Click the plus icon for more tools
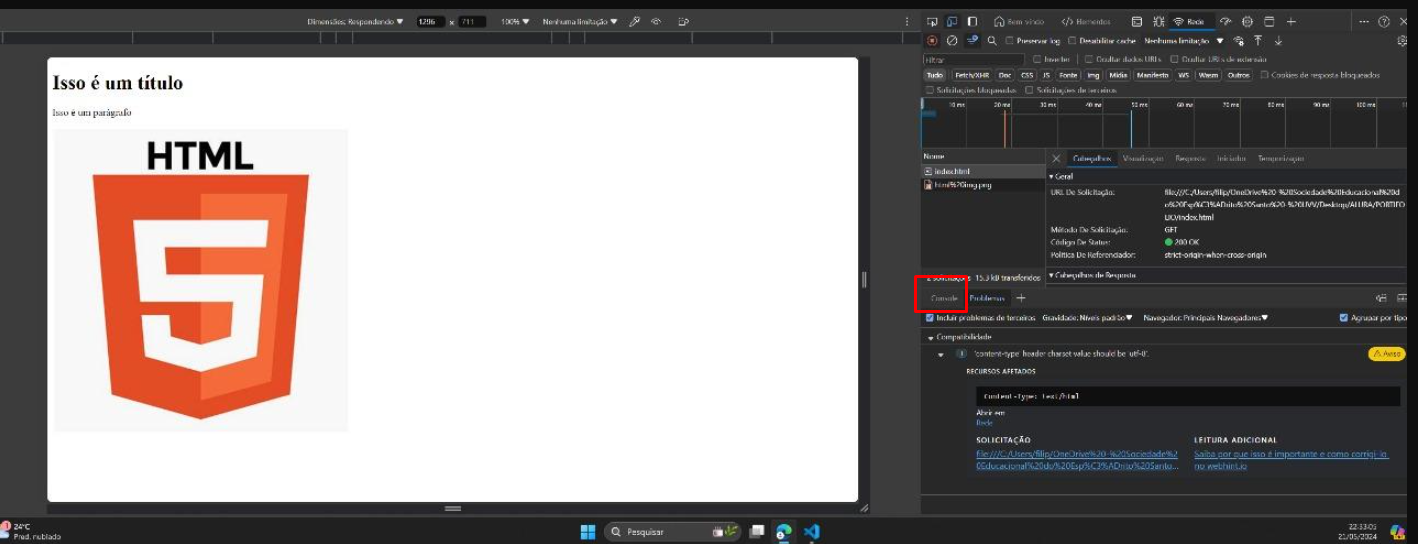Screen dimensions: 1418x544 tap(1291, 21)
